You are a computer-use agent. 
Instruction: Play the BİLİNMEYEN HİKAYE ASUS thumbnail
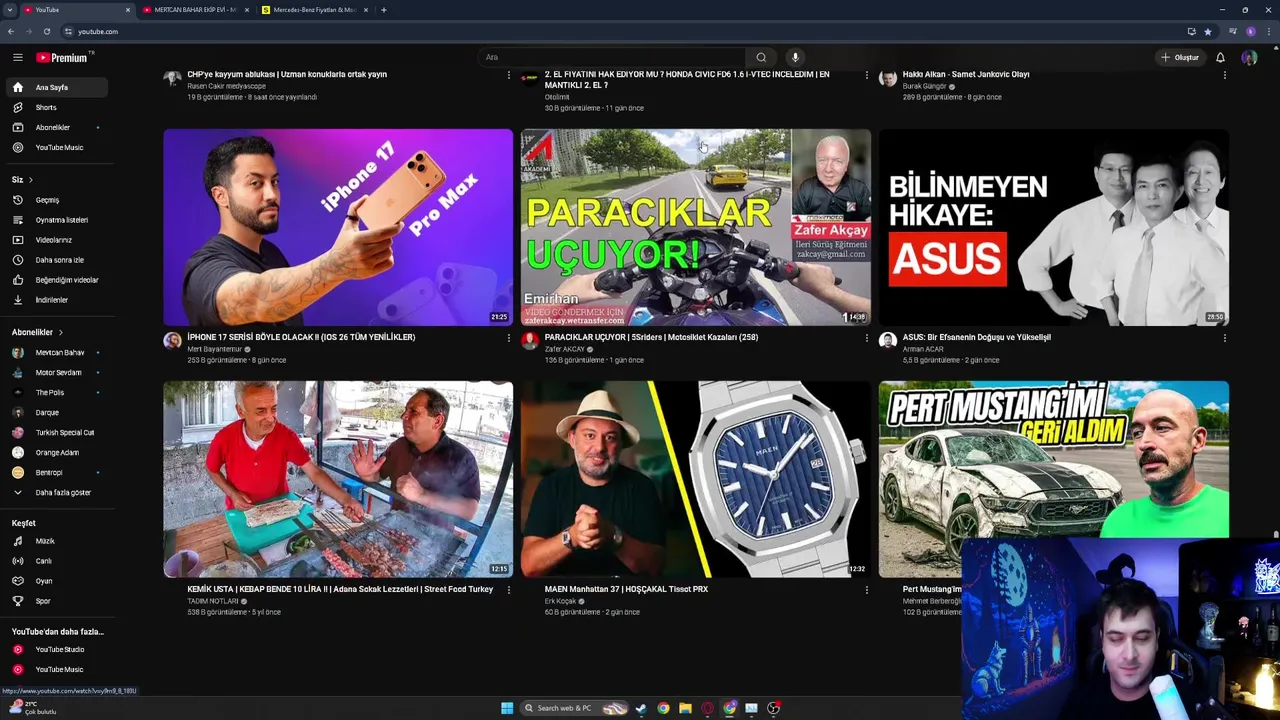pyautogui.click(x=1054, y=227)
